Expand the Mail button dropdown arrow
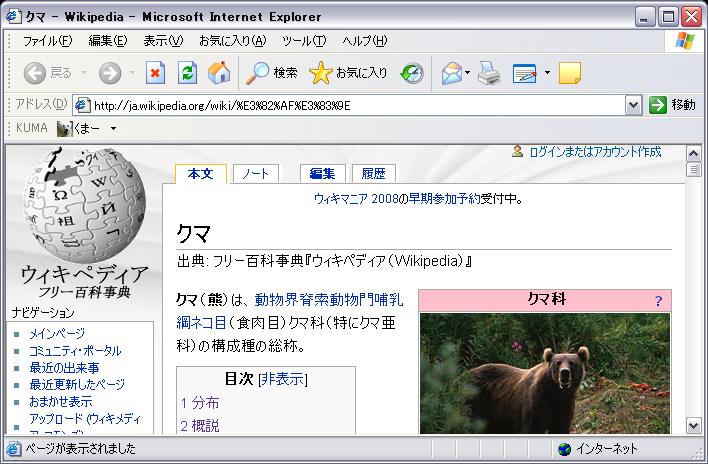 467,72
